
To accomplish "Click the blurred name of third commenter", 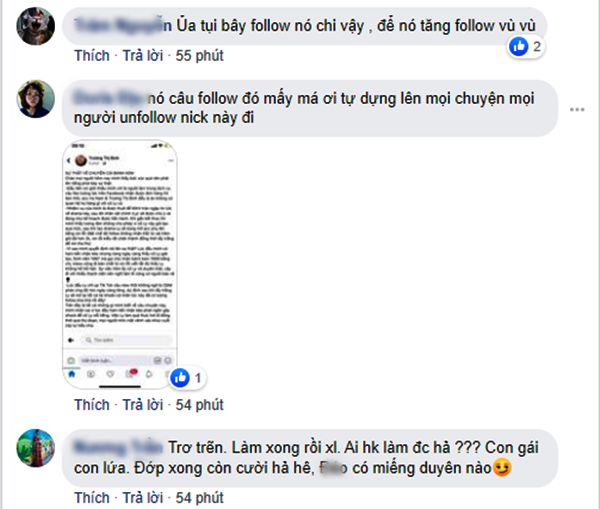I will (118, 447).
